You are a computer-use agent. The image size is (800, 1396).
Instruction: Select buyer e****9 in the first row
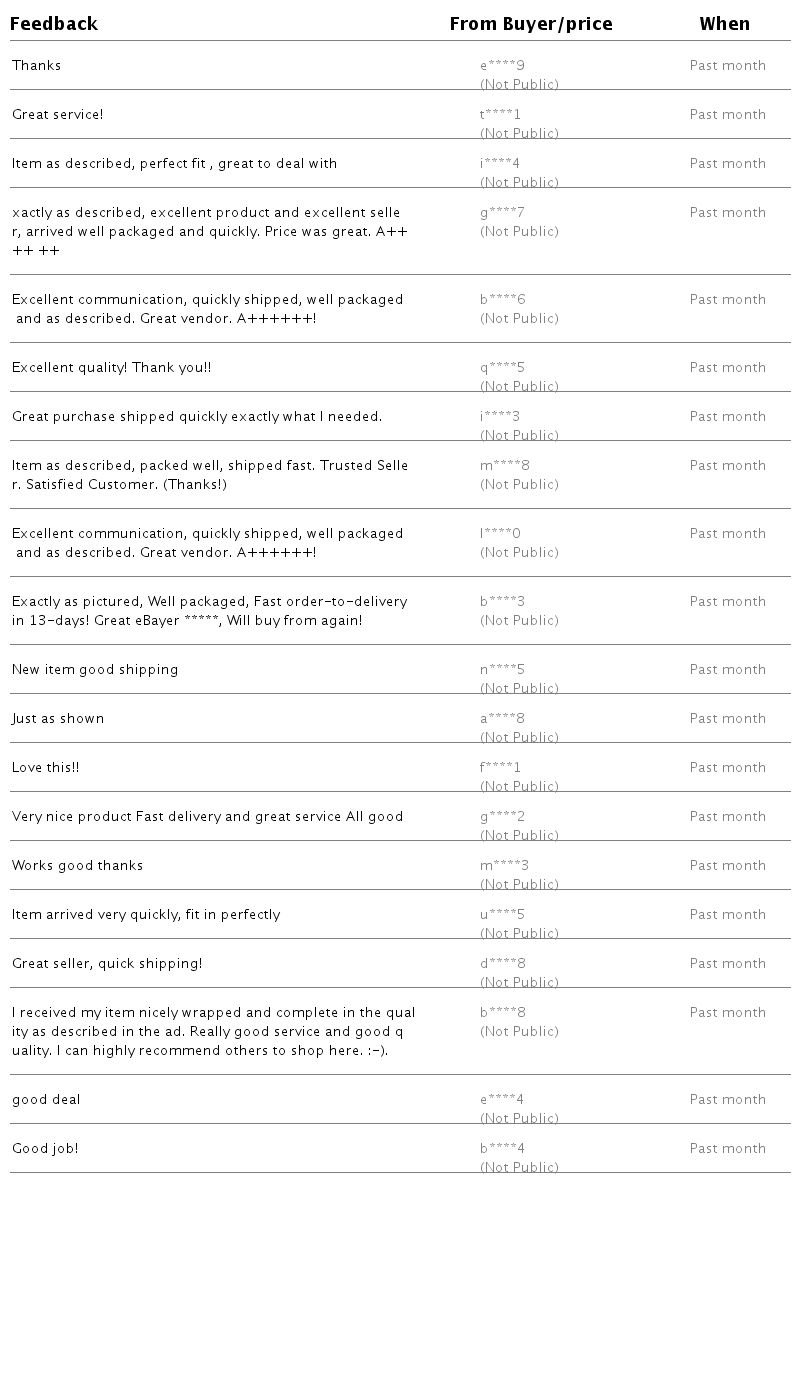pyautogui.click(x=502, y=66)
